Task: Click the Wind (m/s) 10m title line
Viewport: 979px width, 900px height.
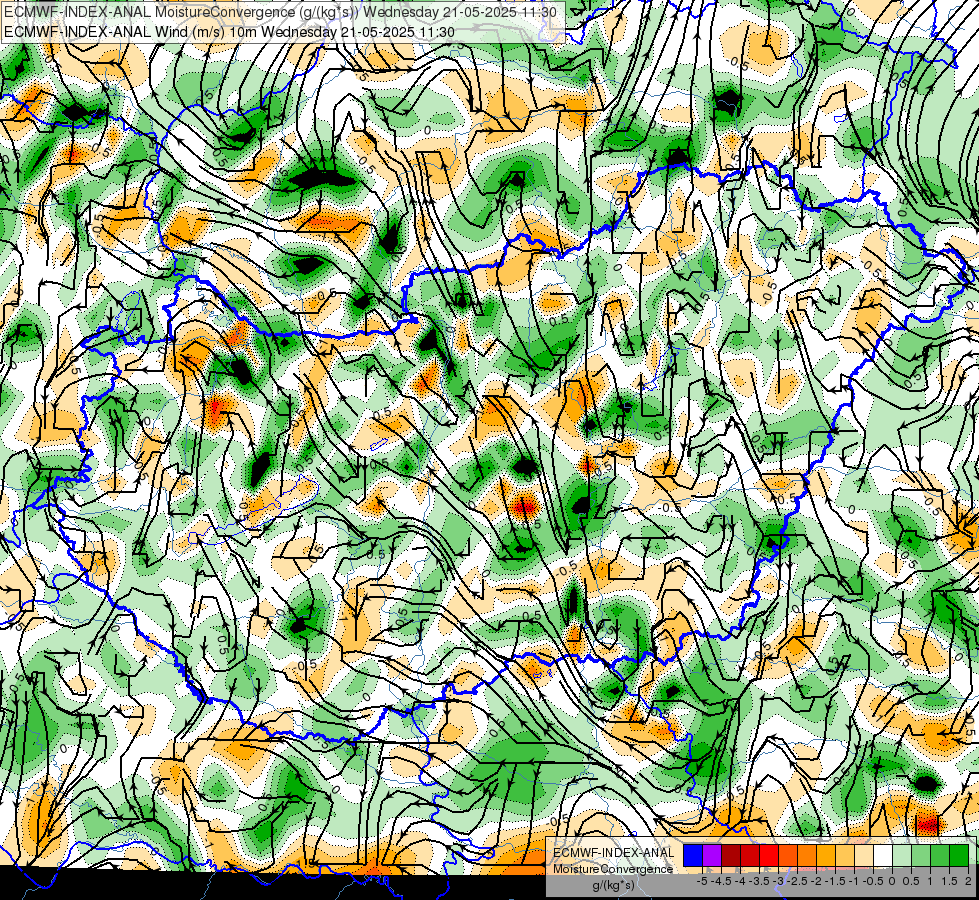Action: pyautogui.click(x=229, y=31)
